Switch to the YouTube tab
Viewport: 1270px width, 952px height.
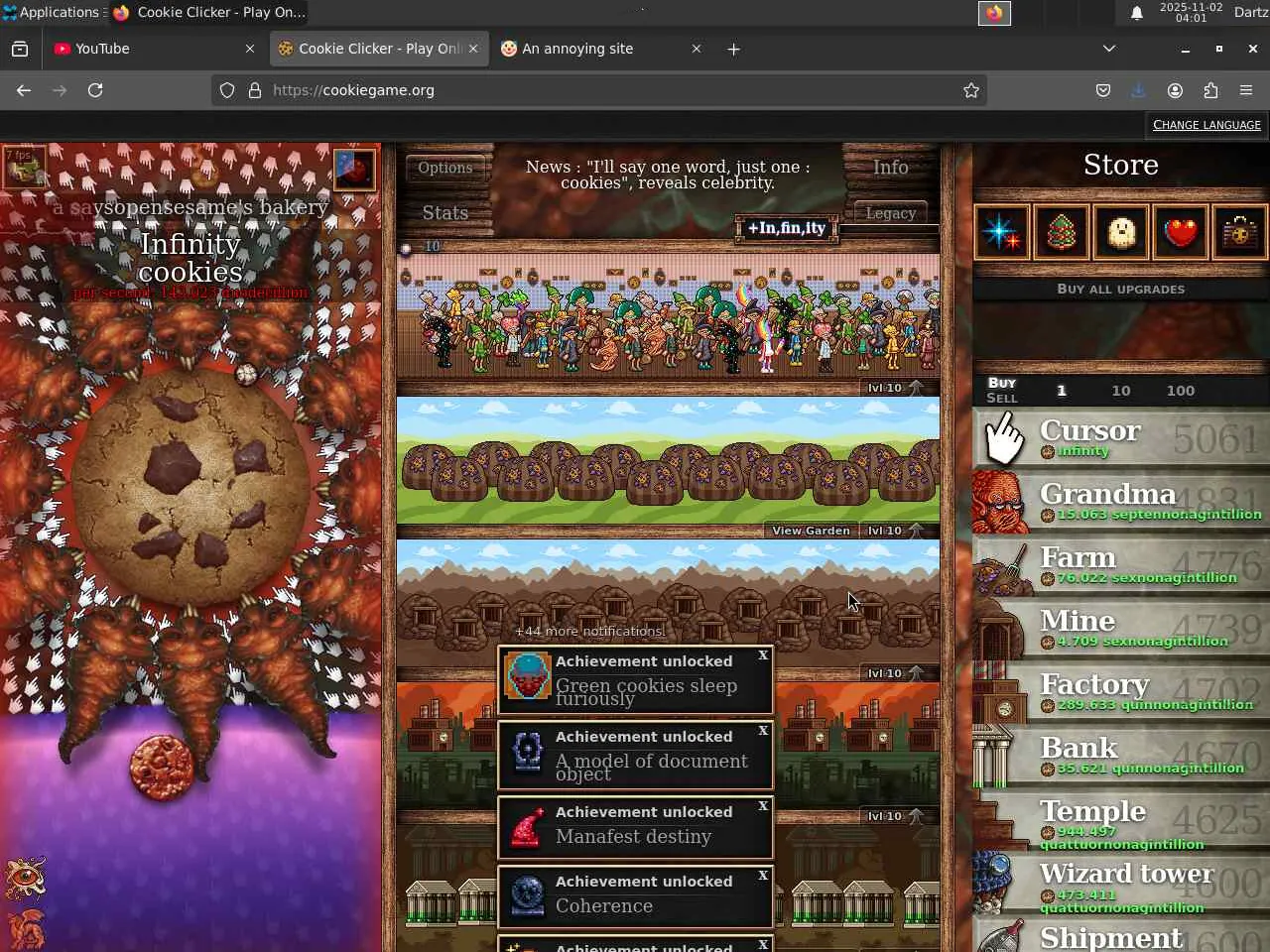[155, 49]
